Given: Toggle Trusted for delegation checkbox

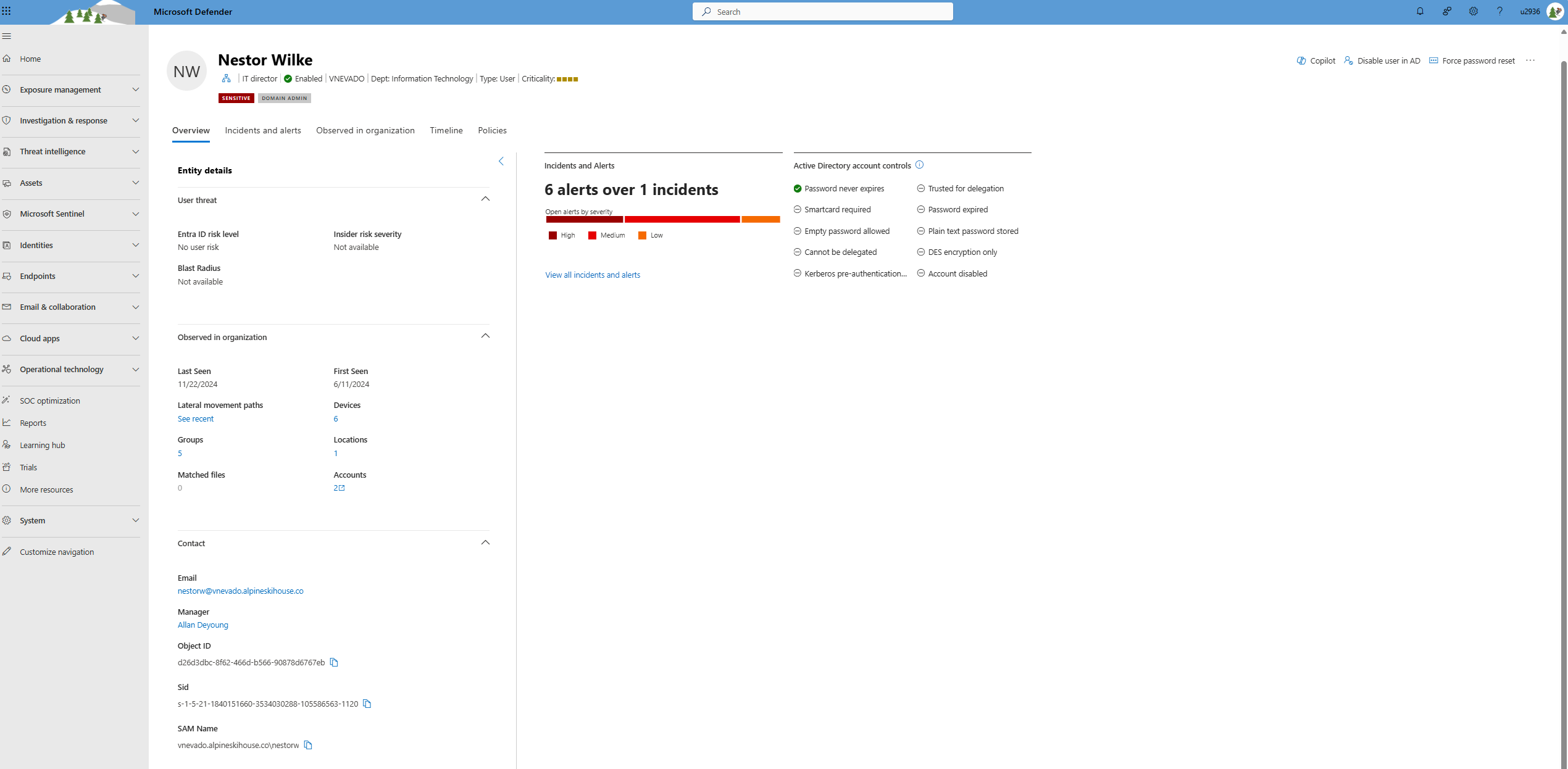Looking at the screenshot, I should (x=920, y=188).
